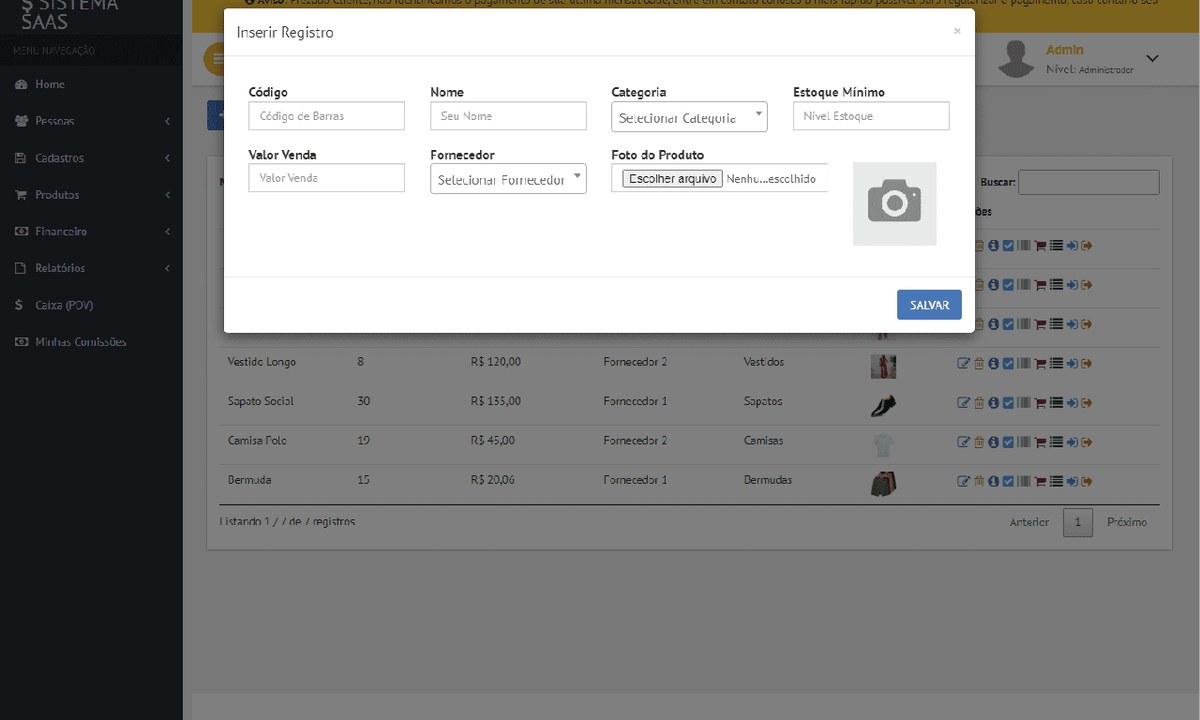
Task: Click the SALVAR button
Action: (x=929, y=305)
